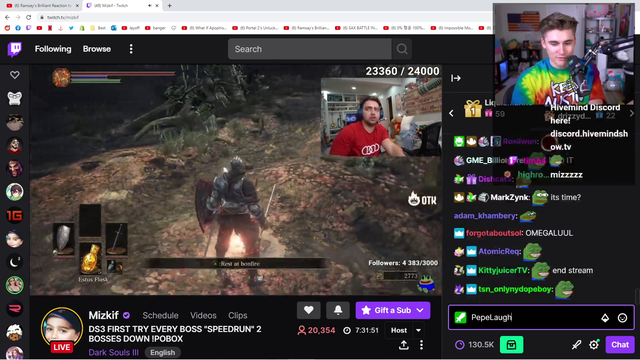Open chat settings gear icon
The image size is (640, 360).
(594, 345)
